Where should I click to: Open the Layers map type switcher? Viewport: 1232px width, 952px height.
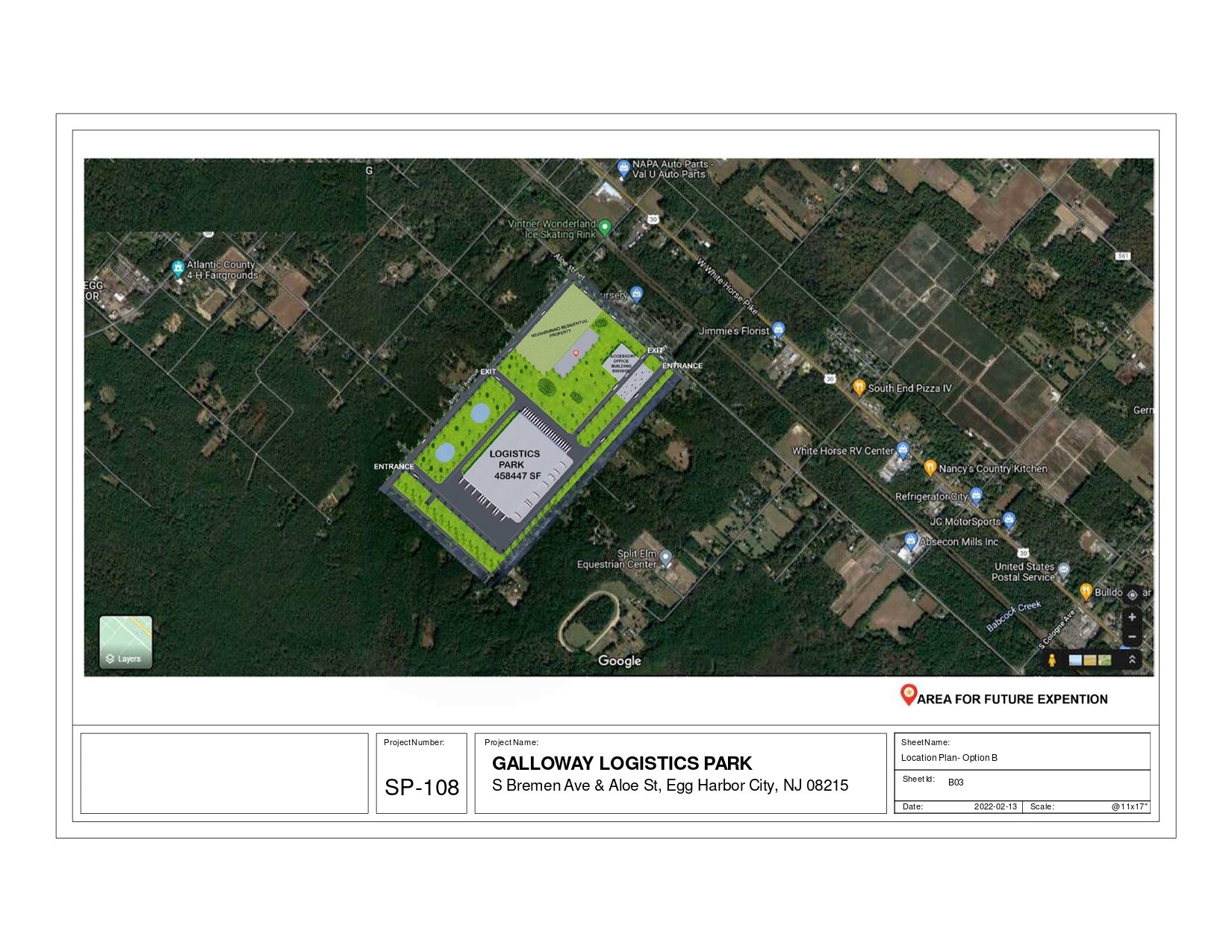pos(125,641)
